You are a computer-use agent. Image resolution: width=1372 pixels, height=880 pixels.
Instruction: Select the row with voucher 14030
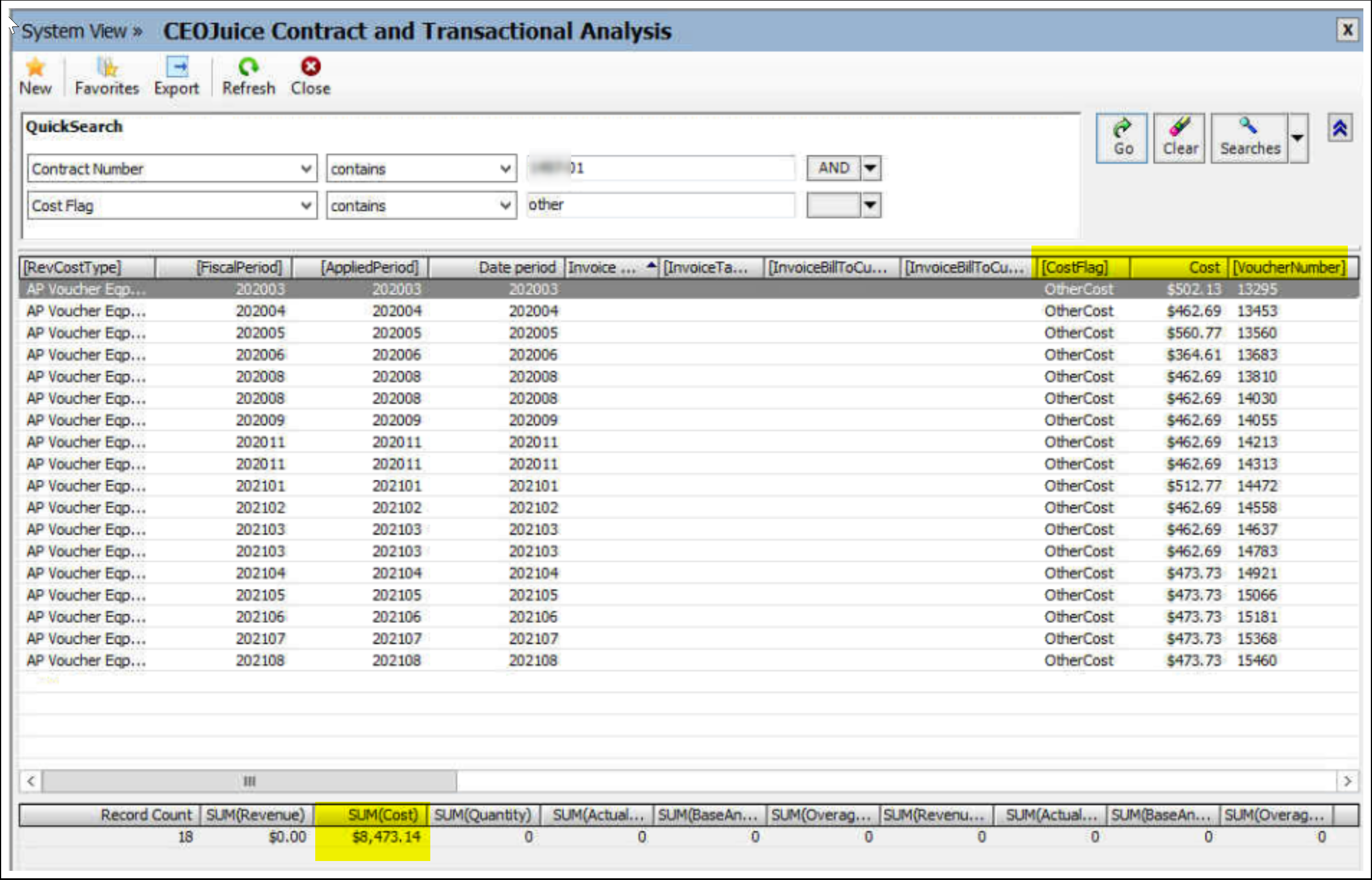689,399
